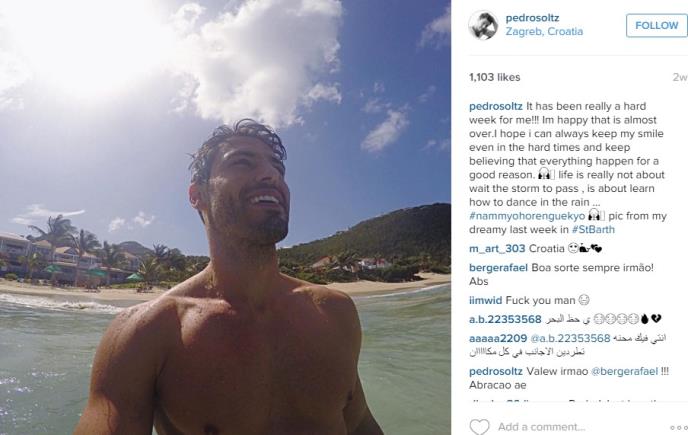
Task: Open pedrosoltz username in header
Action: click(532, 18)
